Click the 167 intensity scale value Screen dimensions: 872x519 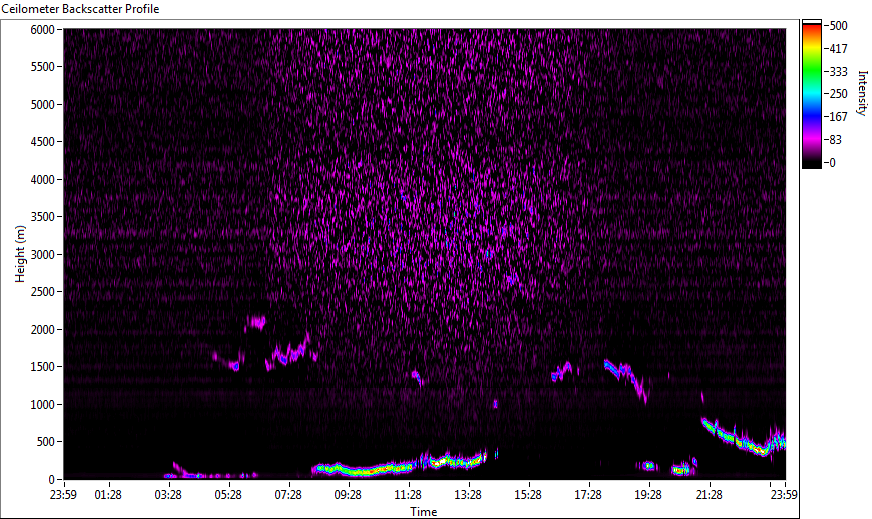[x=838, y=117]
